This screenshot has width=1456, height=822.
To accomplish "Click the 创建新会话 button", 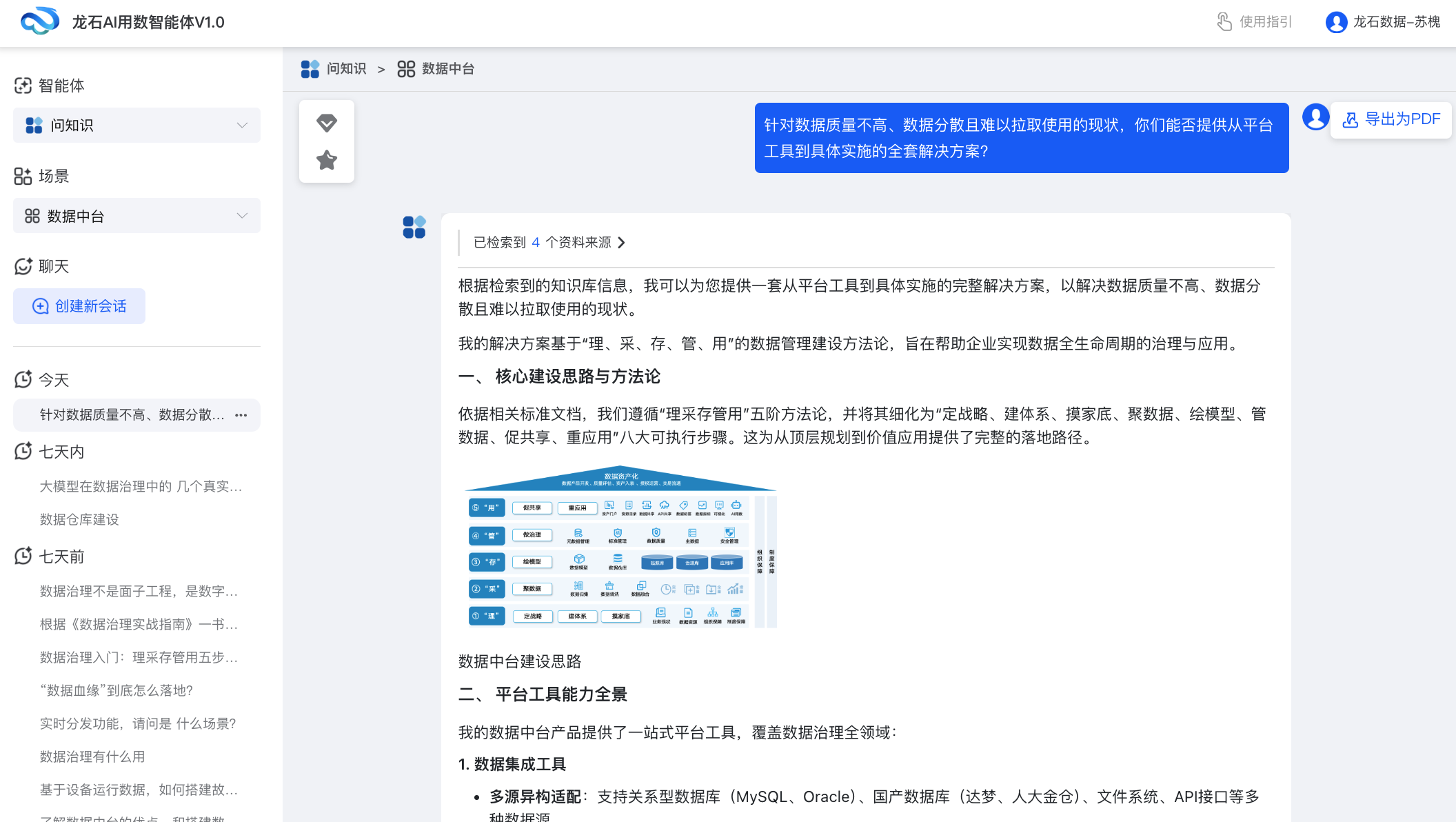I will [x=79, y=305].
